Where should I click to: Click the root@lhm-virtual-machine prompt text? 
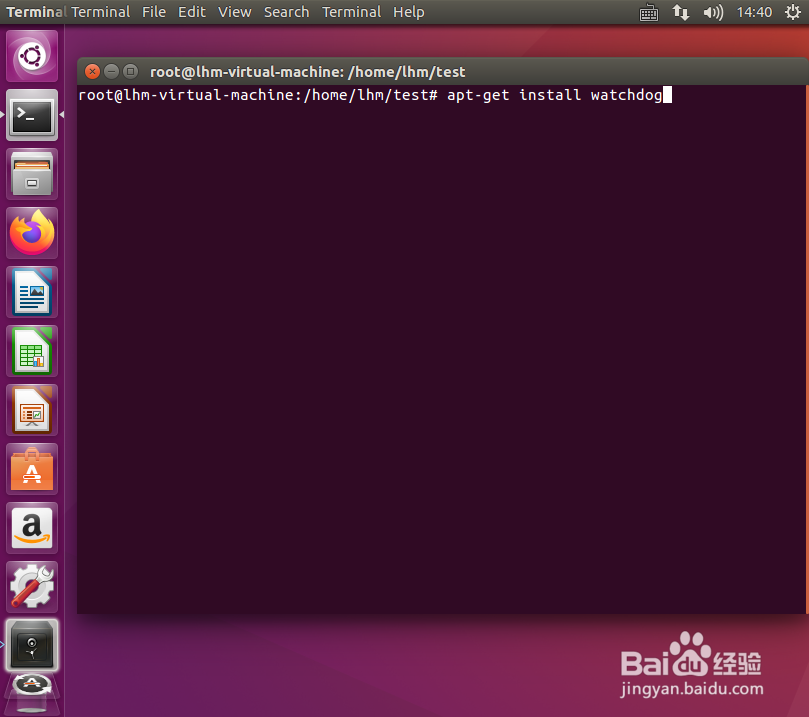(x=258, y=95)
